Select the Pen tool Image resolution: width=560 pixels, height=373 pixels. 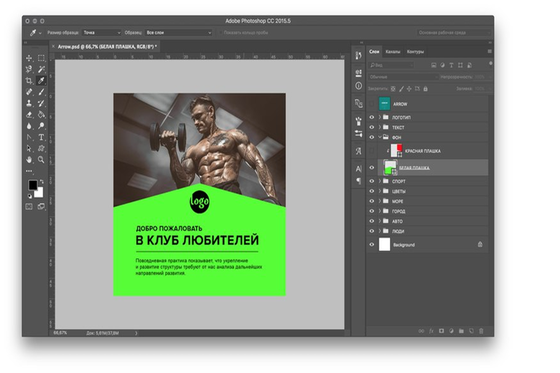coord(29,137)
